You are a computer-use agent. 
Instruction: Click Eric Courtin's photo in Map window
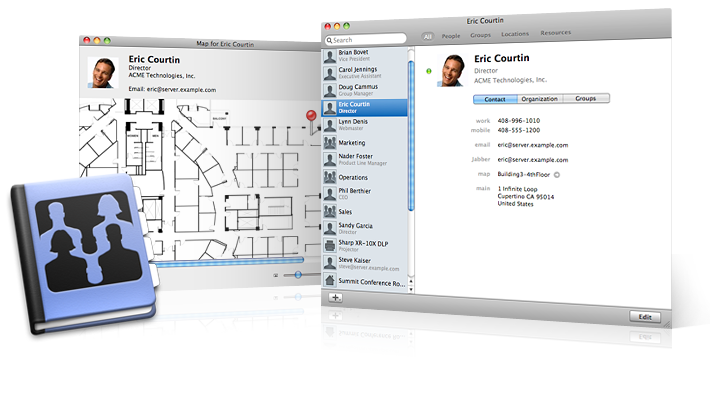pos(103,72)
